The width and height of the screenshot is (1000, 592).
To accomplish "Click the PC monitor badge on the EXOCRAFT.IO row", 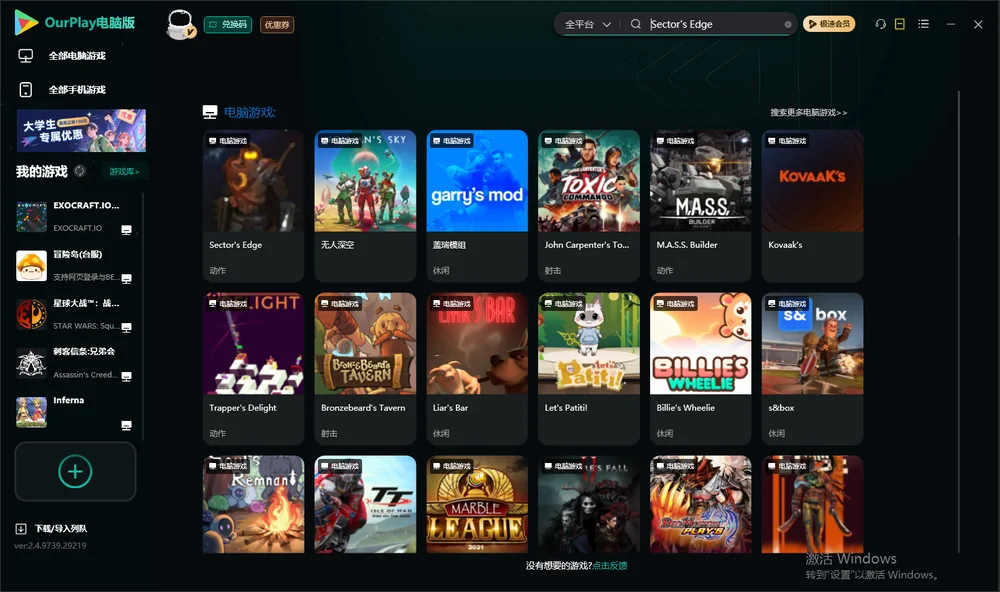I will pyautogui.click(x=126, y=230).
